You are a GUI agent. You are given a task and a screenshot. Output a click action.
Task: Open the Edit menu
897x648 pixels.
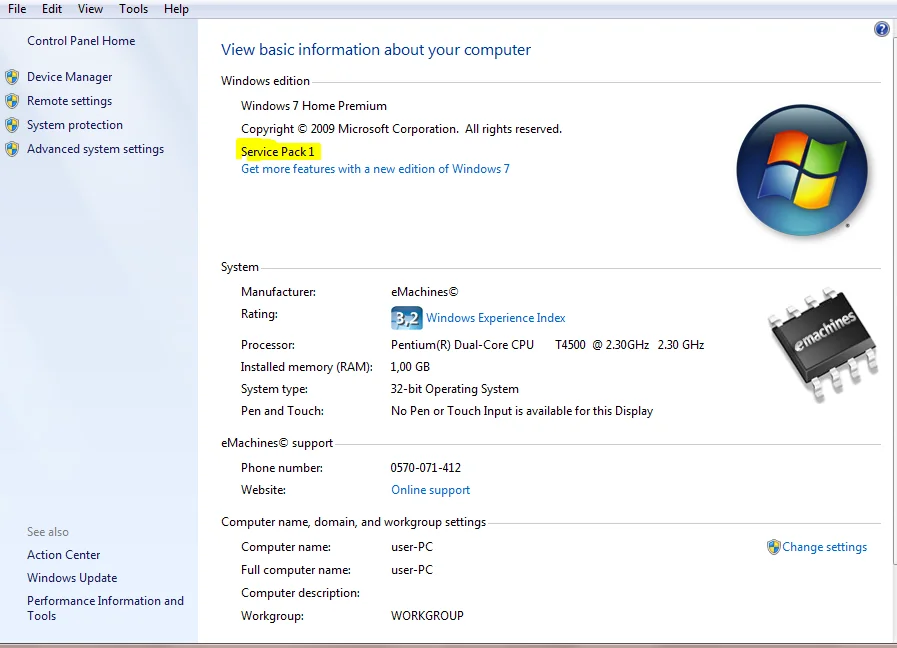pos(52,9)
